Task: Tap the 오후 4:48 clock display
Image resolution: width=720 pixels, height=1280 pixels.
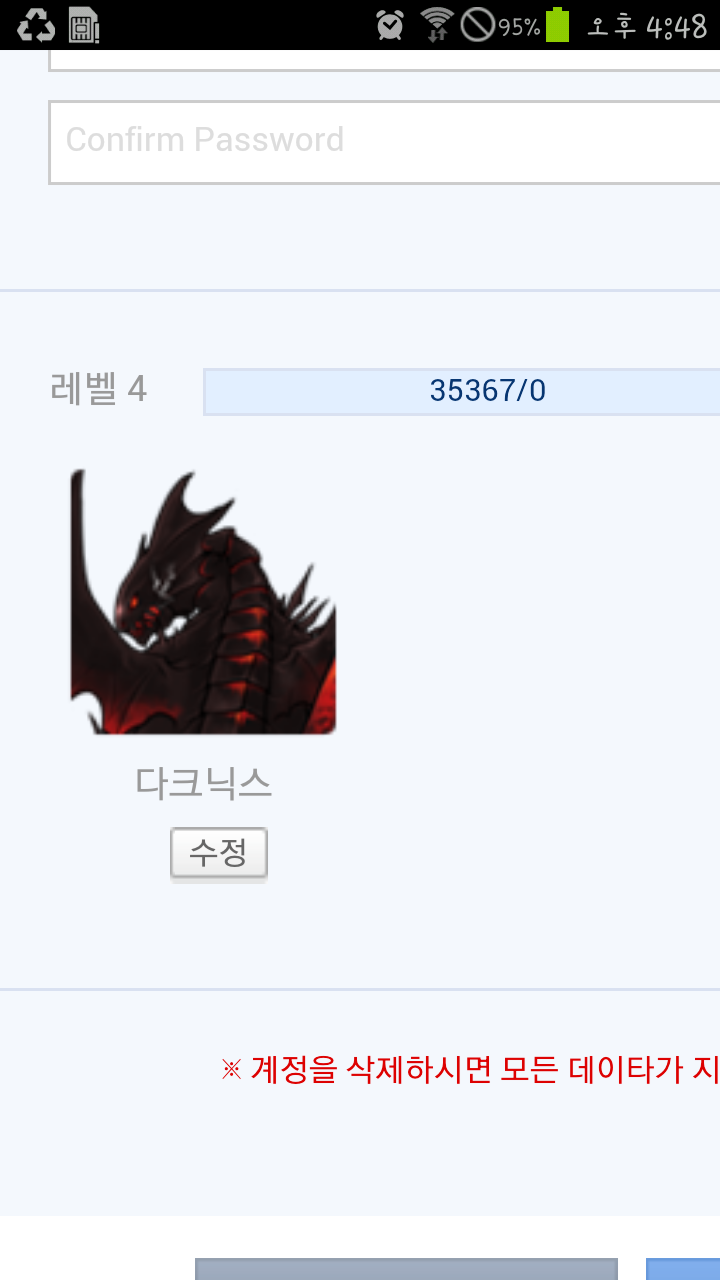Action: click(x=647, y=26)
